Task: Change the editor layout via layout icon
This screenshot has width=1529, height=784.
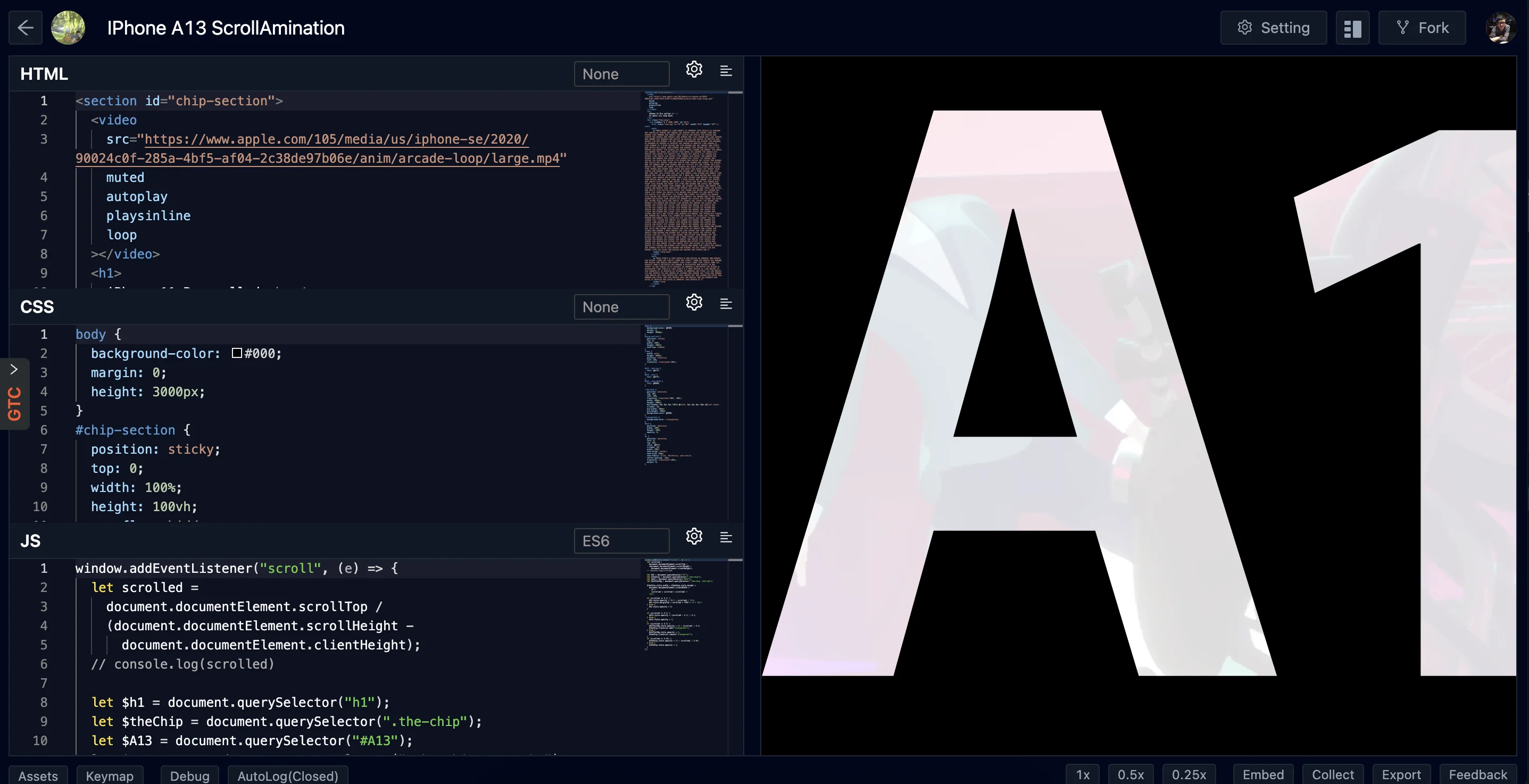Action: [x=1352, y=27]
